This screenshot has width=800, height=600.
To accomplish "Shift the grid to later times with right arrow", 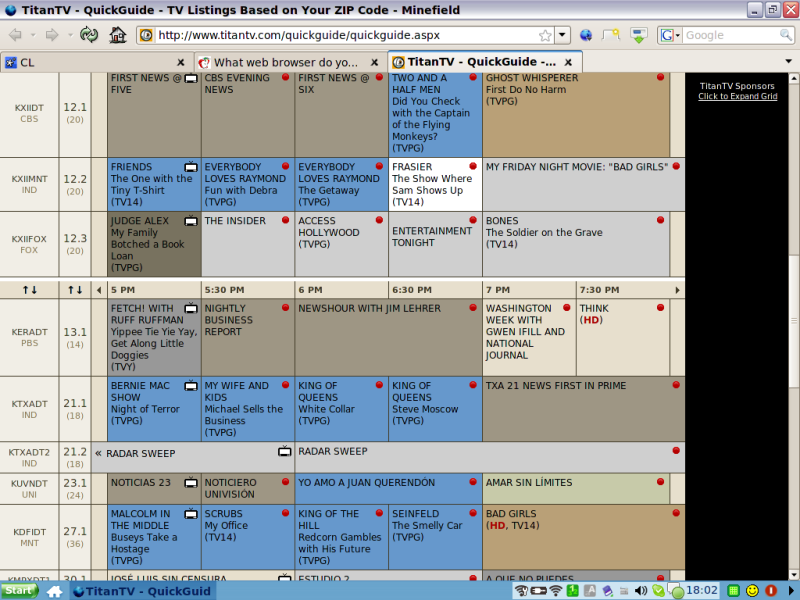I will coord(677,290).
